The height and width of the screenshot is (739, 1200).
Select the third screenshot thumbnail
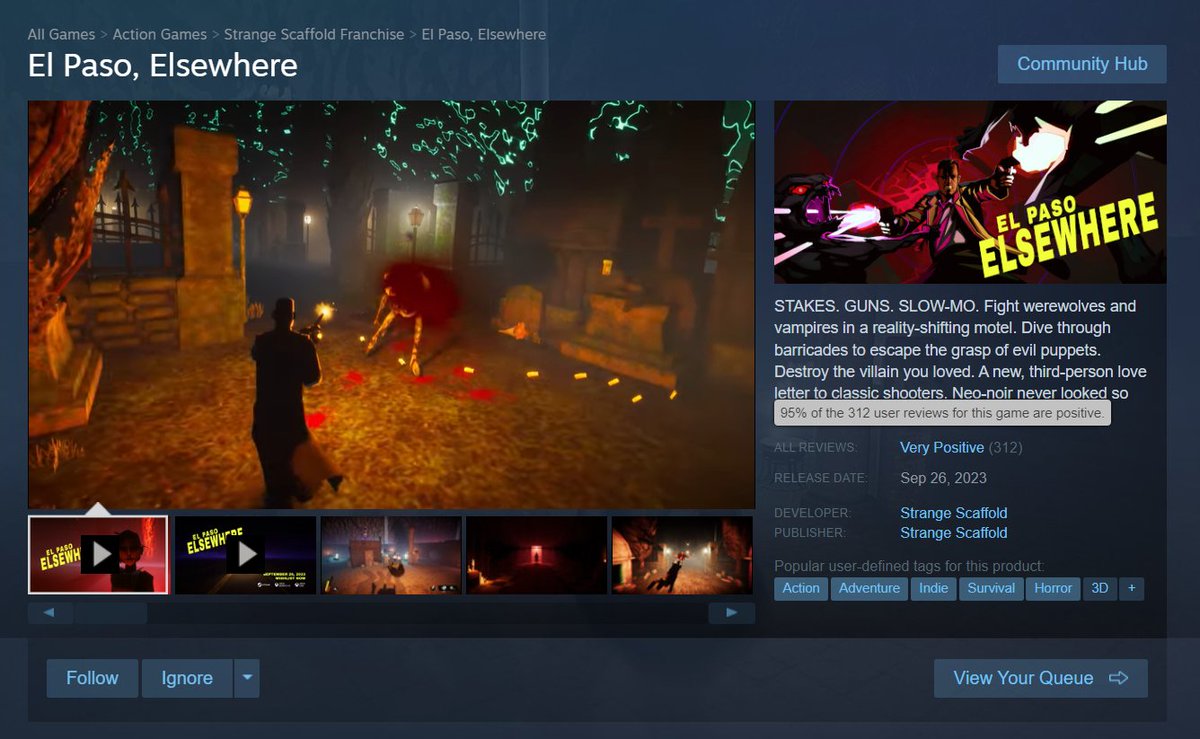391,555
